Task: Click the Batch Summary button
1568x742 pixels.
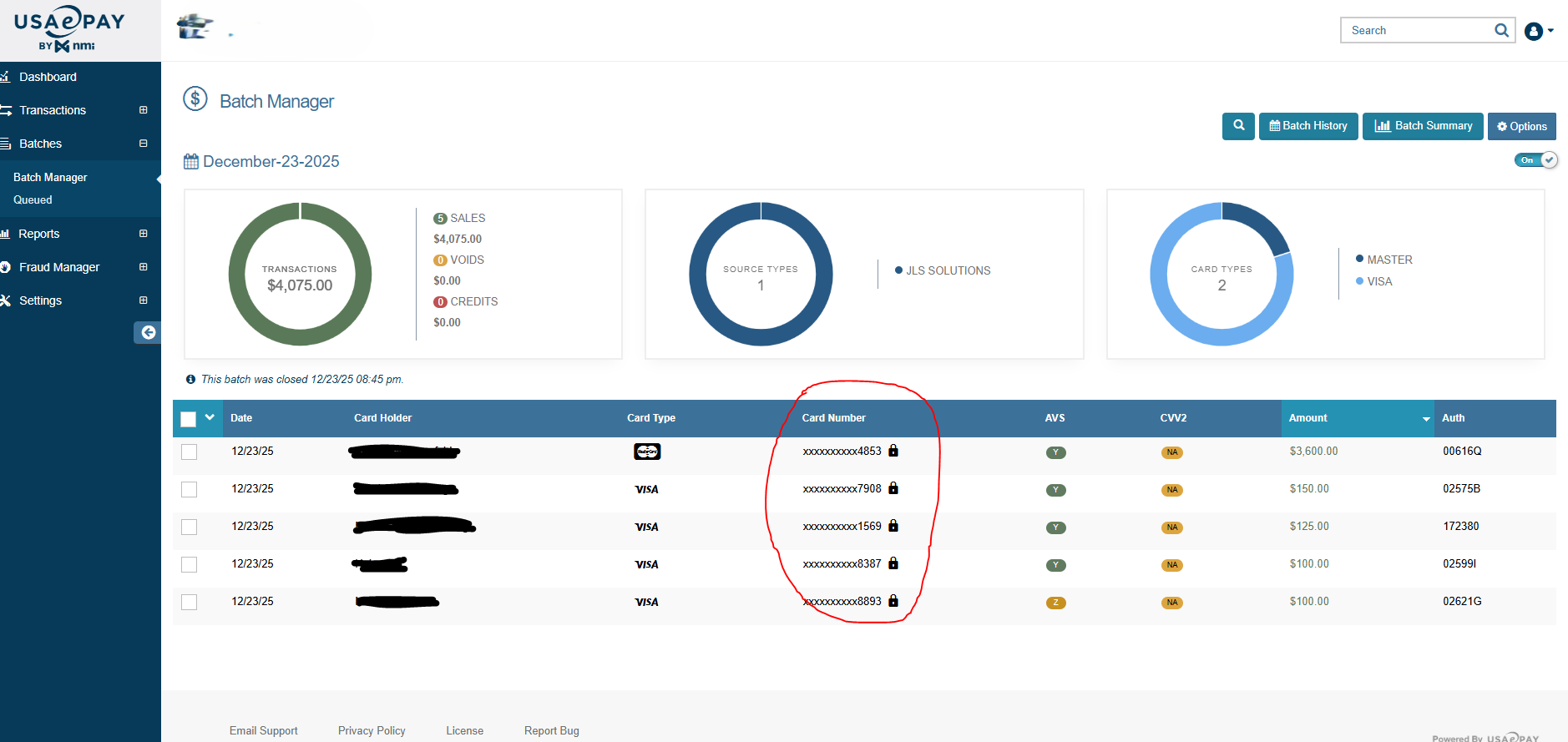Action: click(x=1423, y=126)
